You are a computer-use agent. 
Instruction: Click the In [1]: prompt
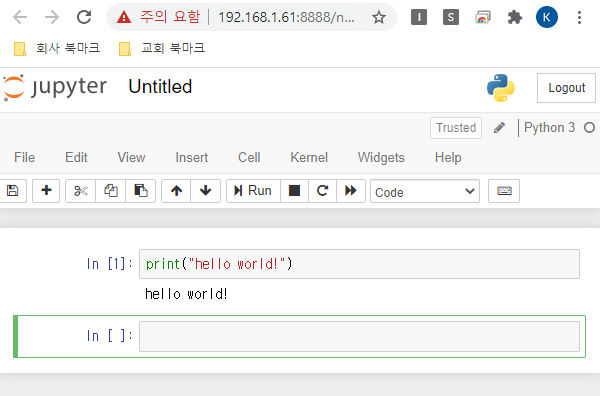(x=109, y=264)
